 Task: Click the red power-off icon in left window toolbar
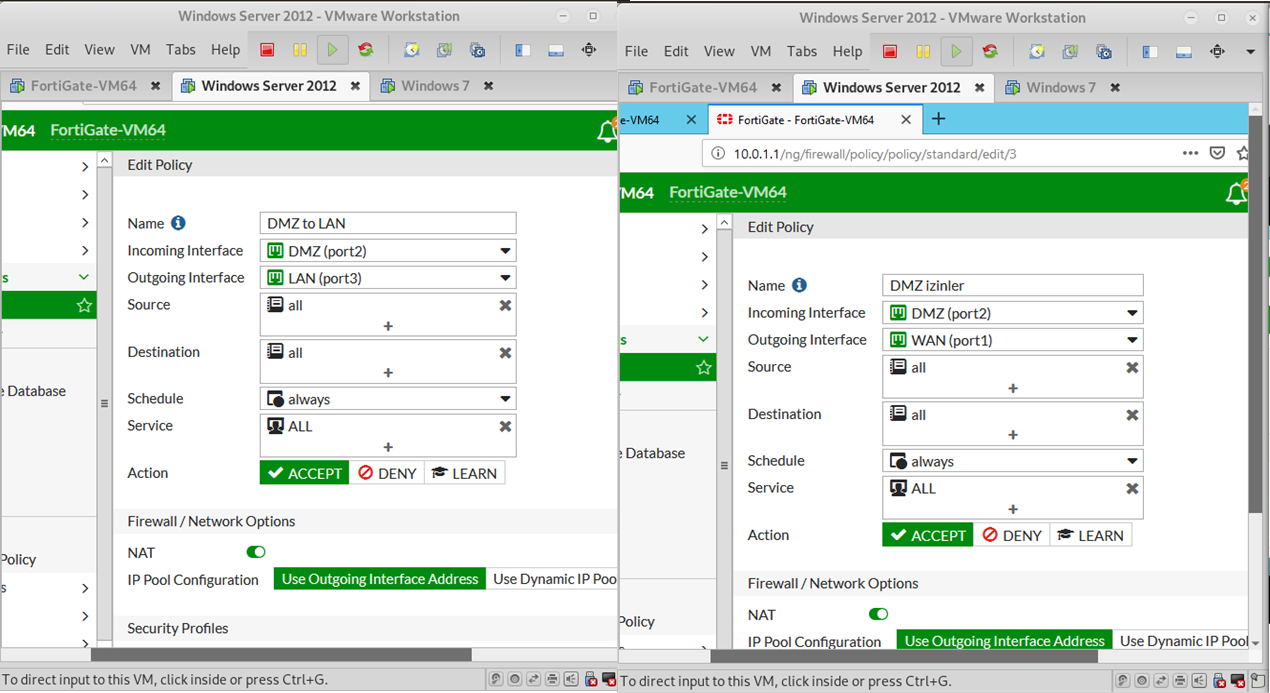267,50
